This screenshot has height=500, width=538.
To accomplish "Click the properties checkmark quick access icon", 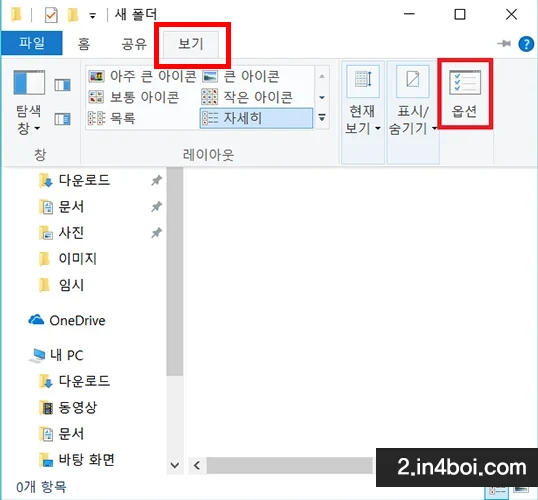I will 51,15.
